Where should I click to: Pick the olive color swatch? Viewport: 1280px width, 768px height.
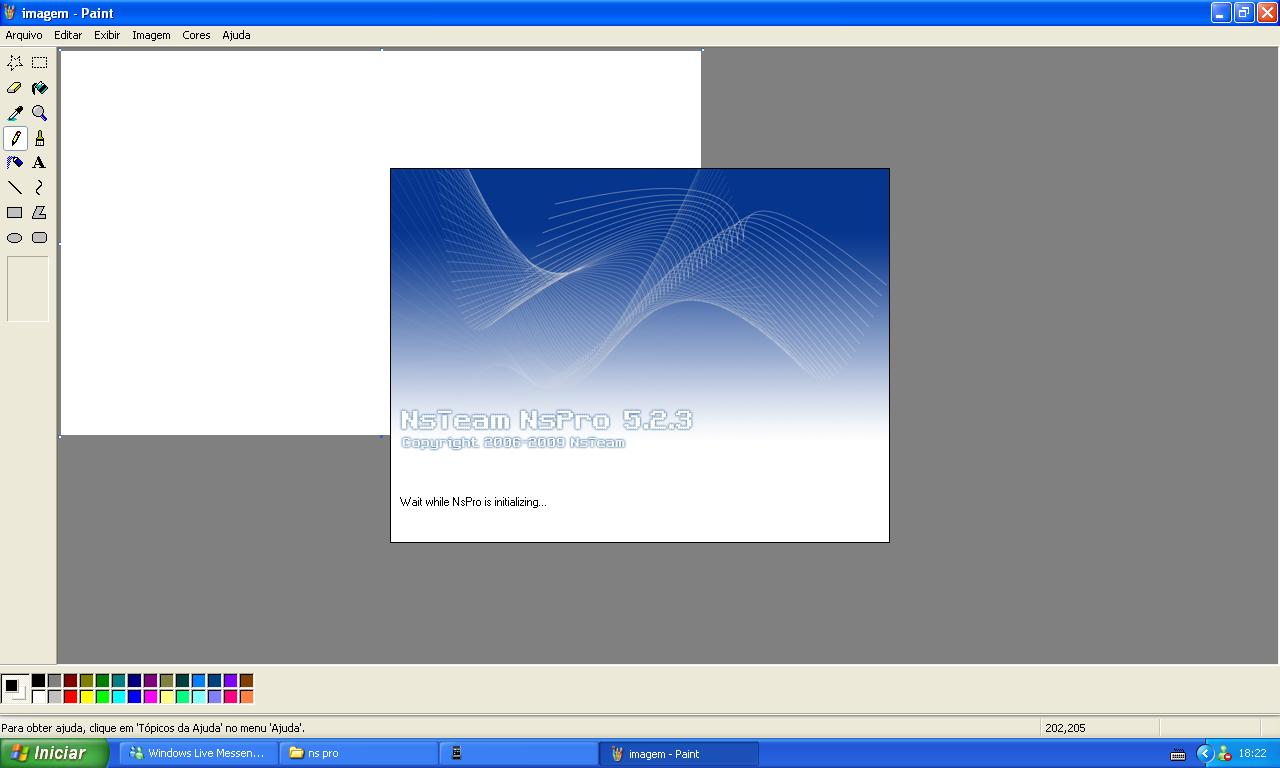coord(86,681)
